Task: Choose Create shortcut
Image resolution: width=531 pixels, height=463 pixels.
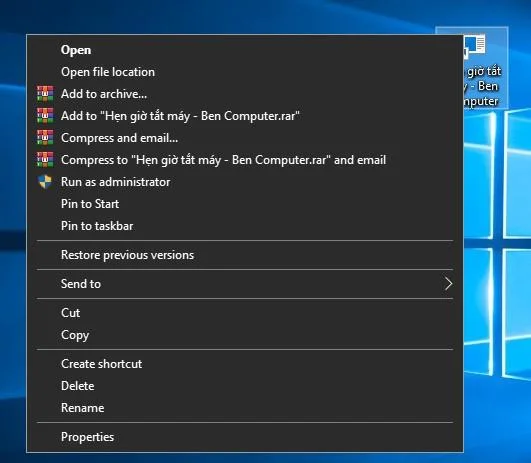Action: tap(245, 364)
